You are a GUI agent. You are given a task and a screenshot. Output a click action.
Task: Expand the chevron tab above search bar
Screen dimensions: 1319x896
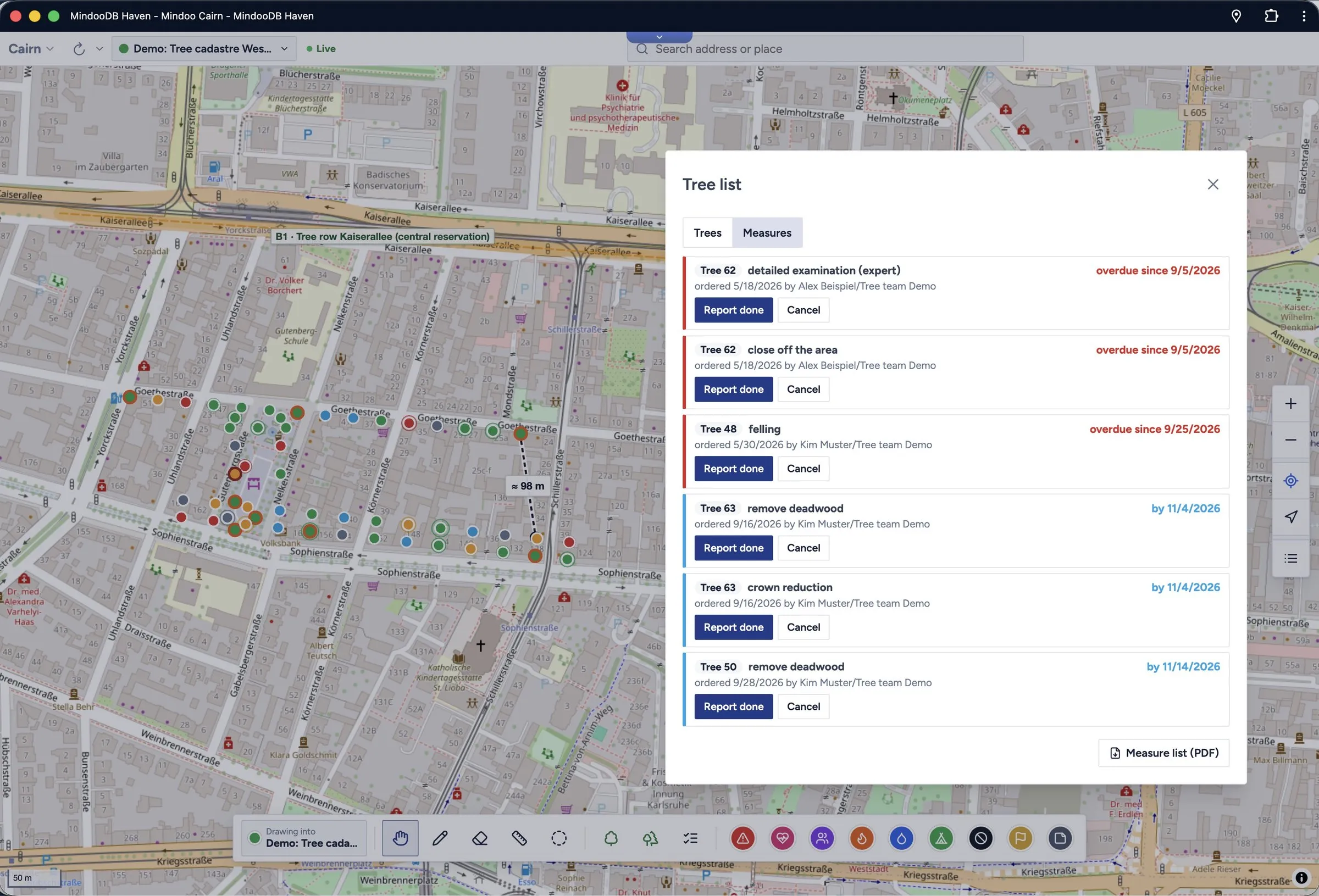pos(659,37)
